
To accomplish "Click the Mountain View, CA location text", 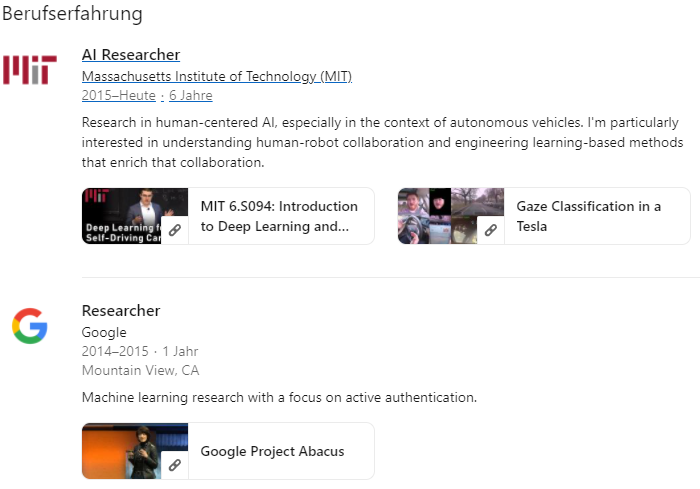I will point(140,370).
